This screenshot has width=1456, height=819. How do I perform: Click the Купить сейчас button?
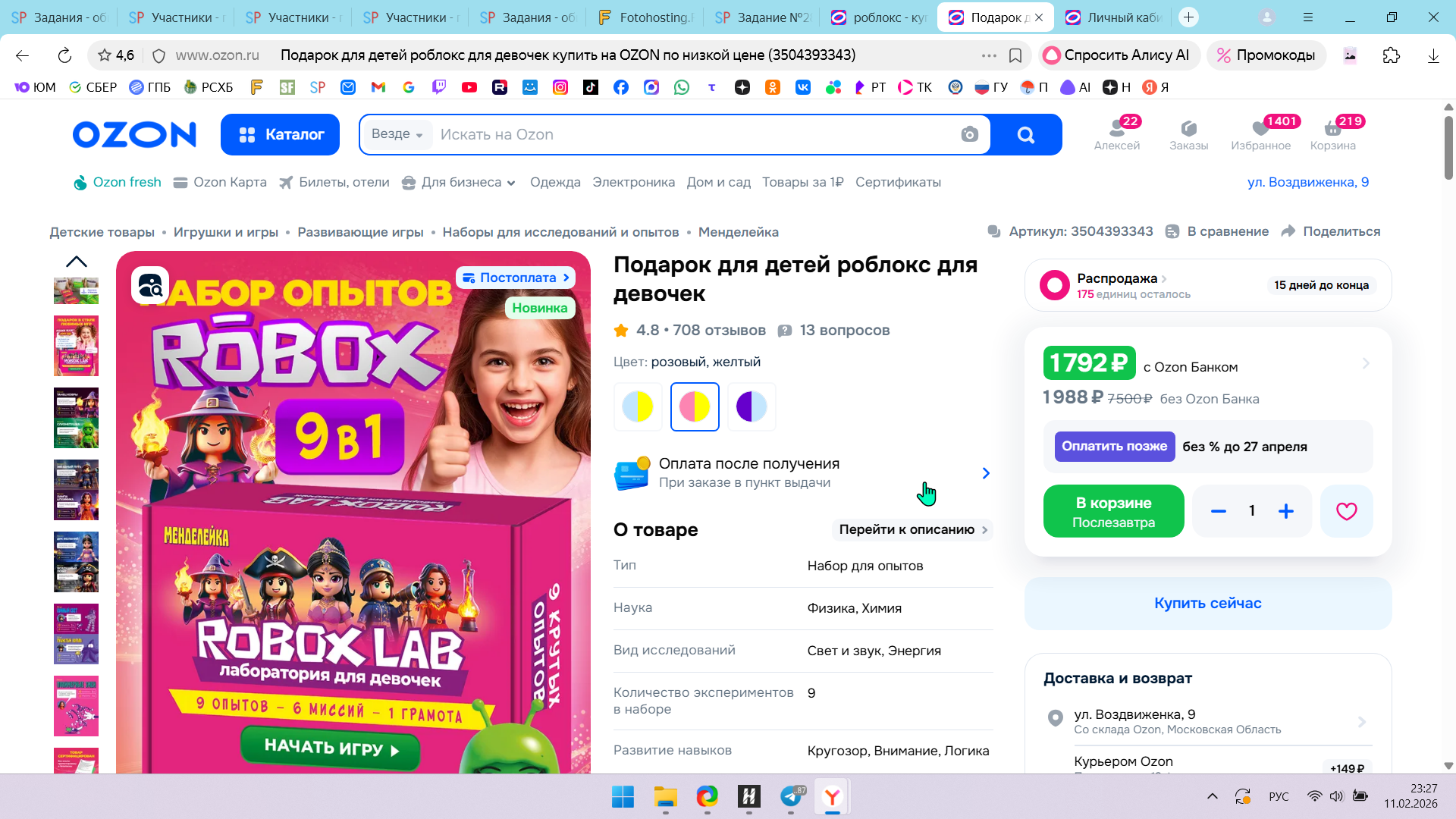pos(1207,604)
